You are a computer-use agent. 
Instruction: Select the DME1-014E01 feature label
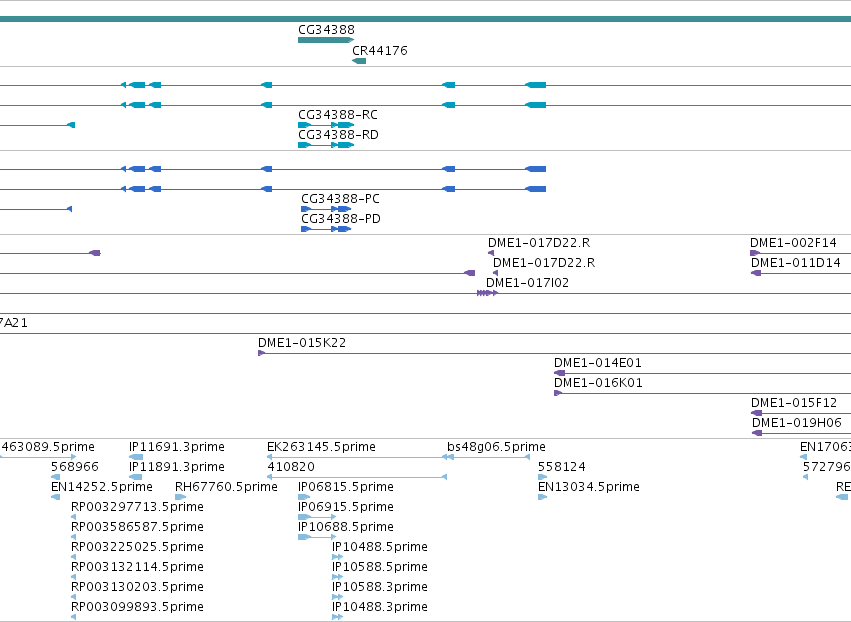[598, 363]
